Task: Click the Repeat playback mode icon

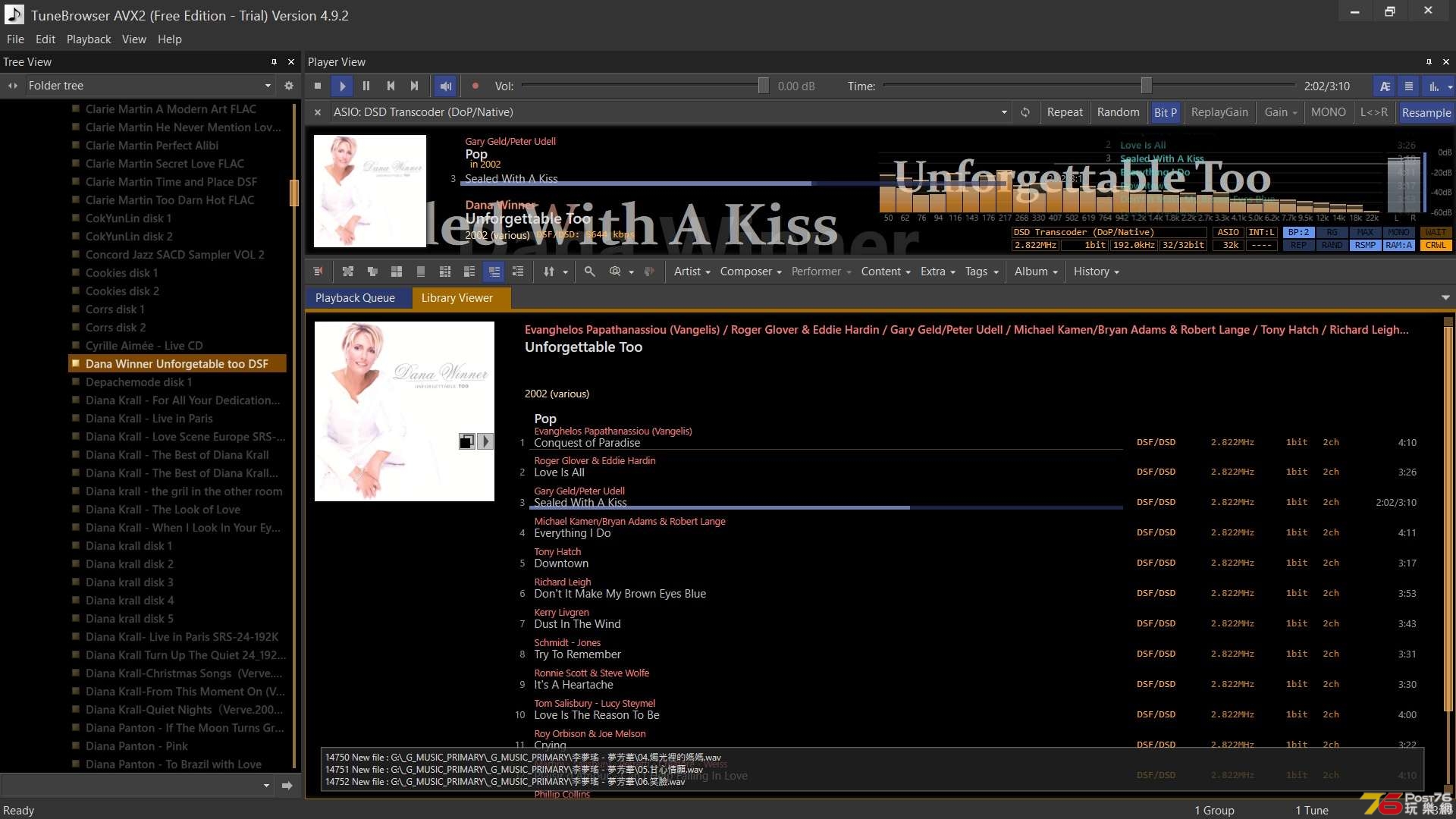Action: coord(1063,112)
